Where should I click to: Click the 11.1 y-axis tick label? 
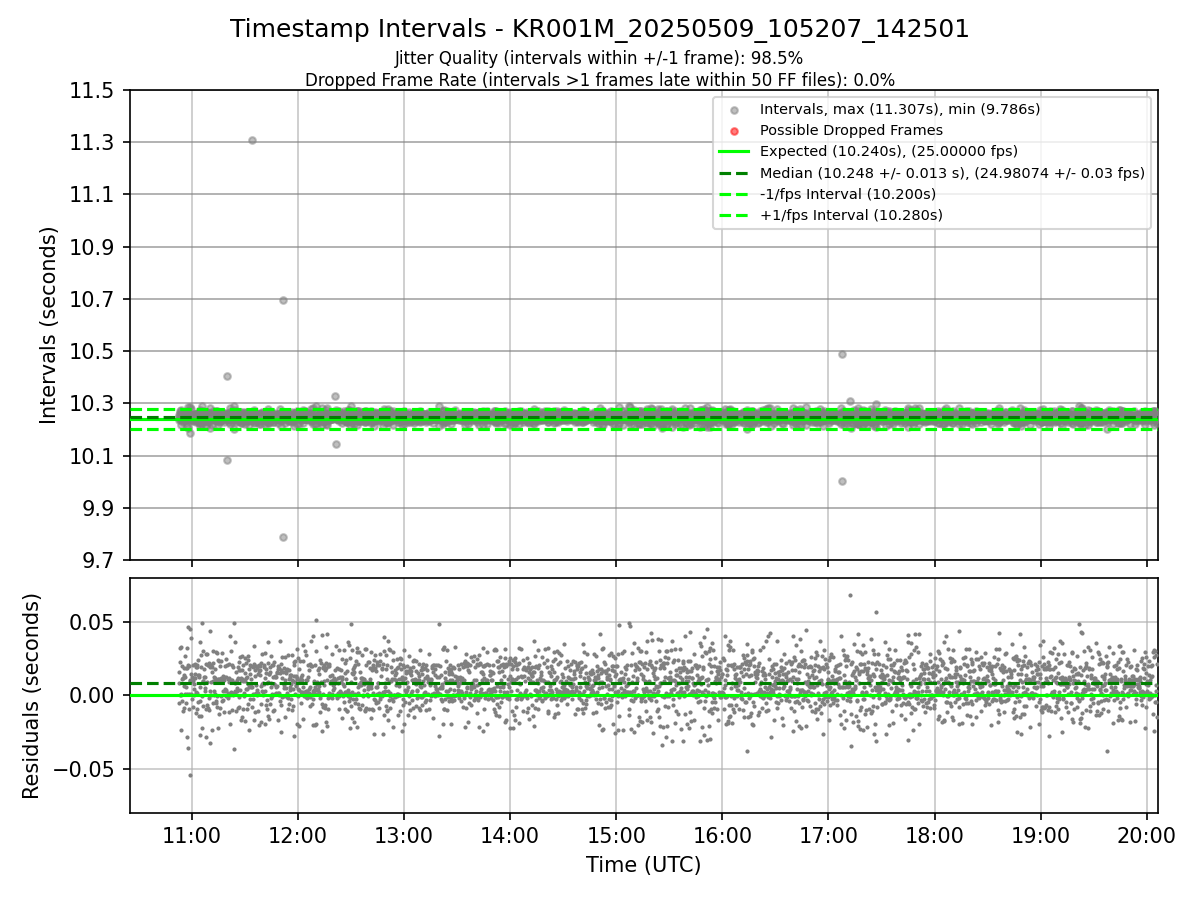coord(94,194)
